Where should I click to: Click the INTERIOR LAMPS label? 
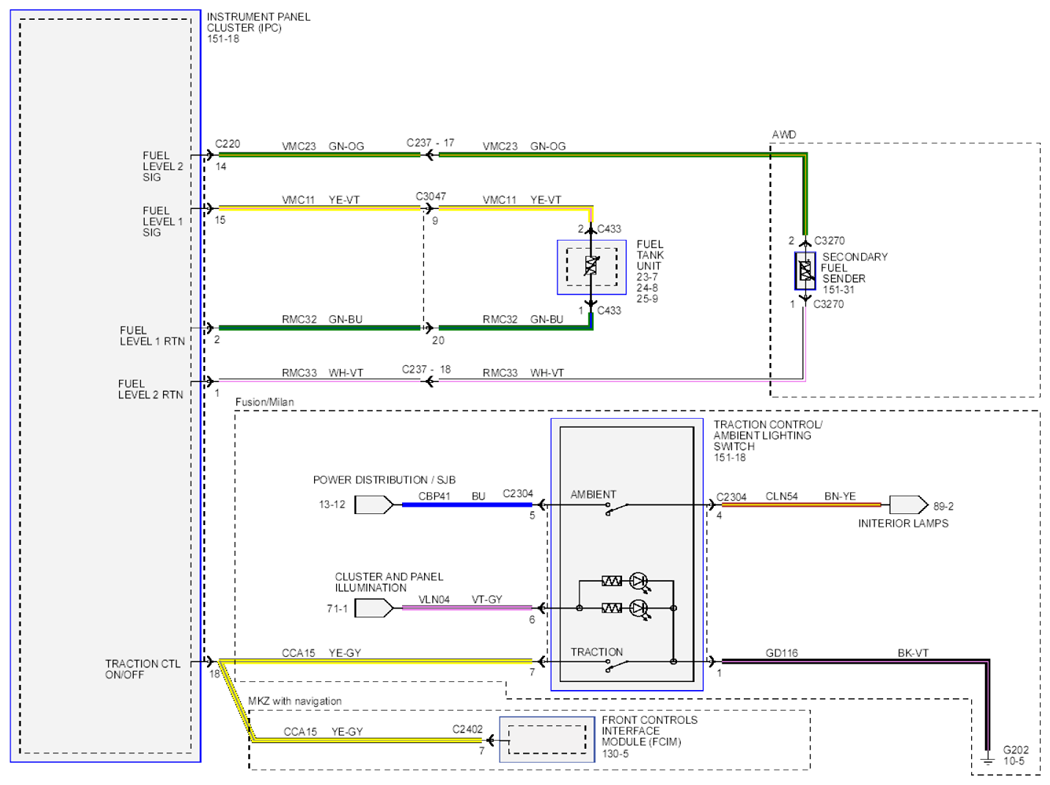903,523
